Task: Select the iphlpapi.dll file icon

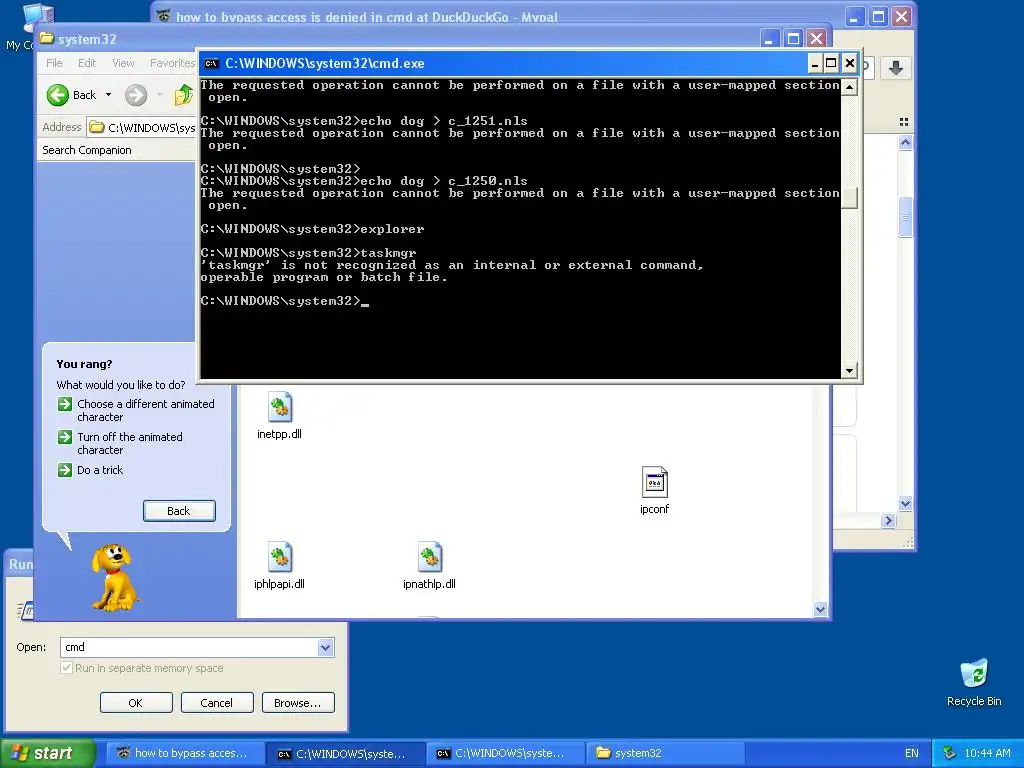Action: click(280, 557)
